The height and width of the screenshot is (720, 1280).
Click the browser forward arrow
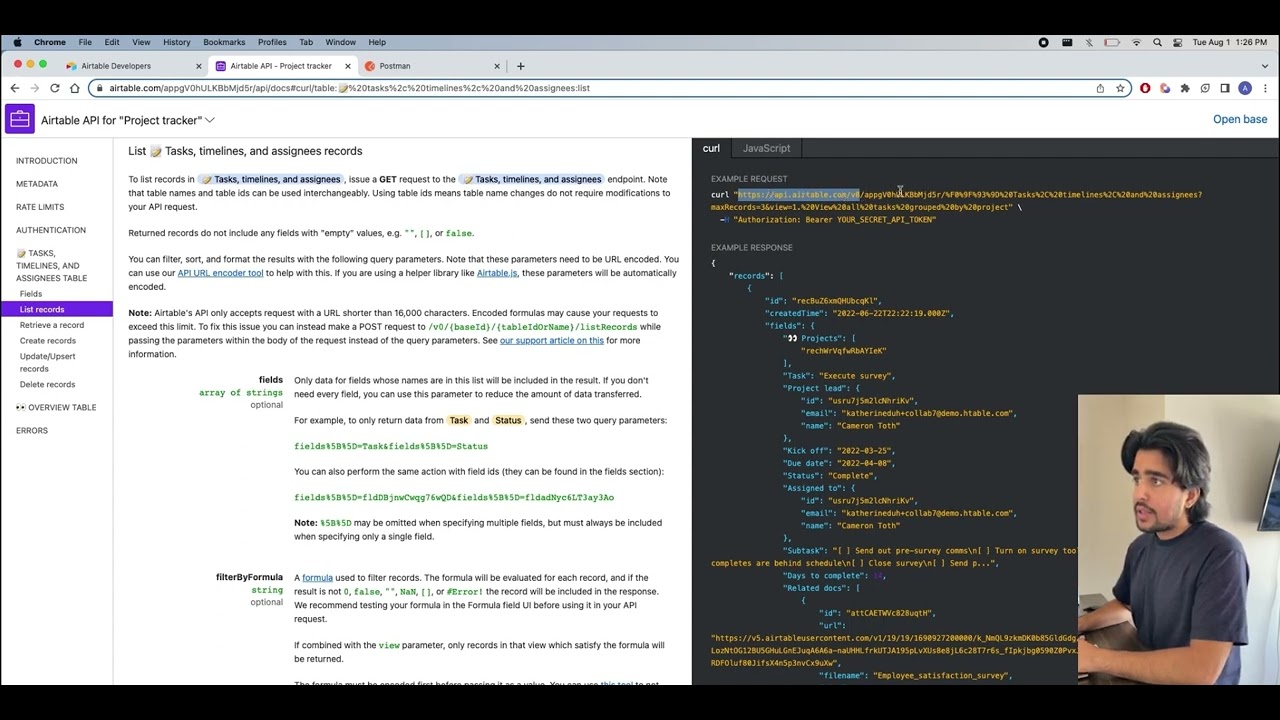35,88
